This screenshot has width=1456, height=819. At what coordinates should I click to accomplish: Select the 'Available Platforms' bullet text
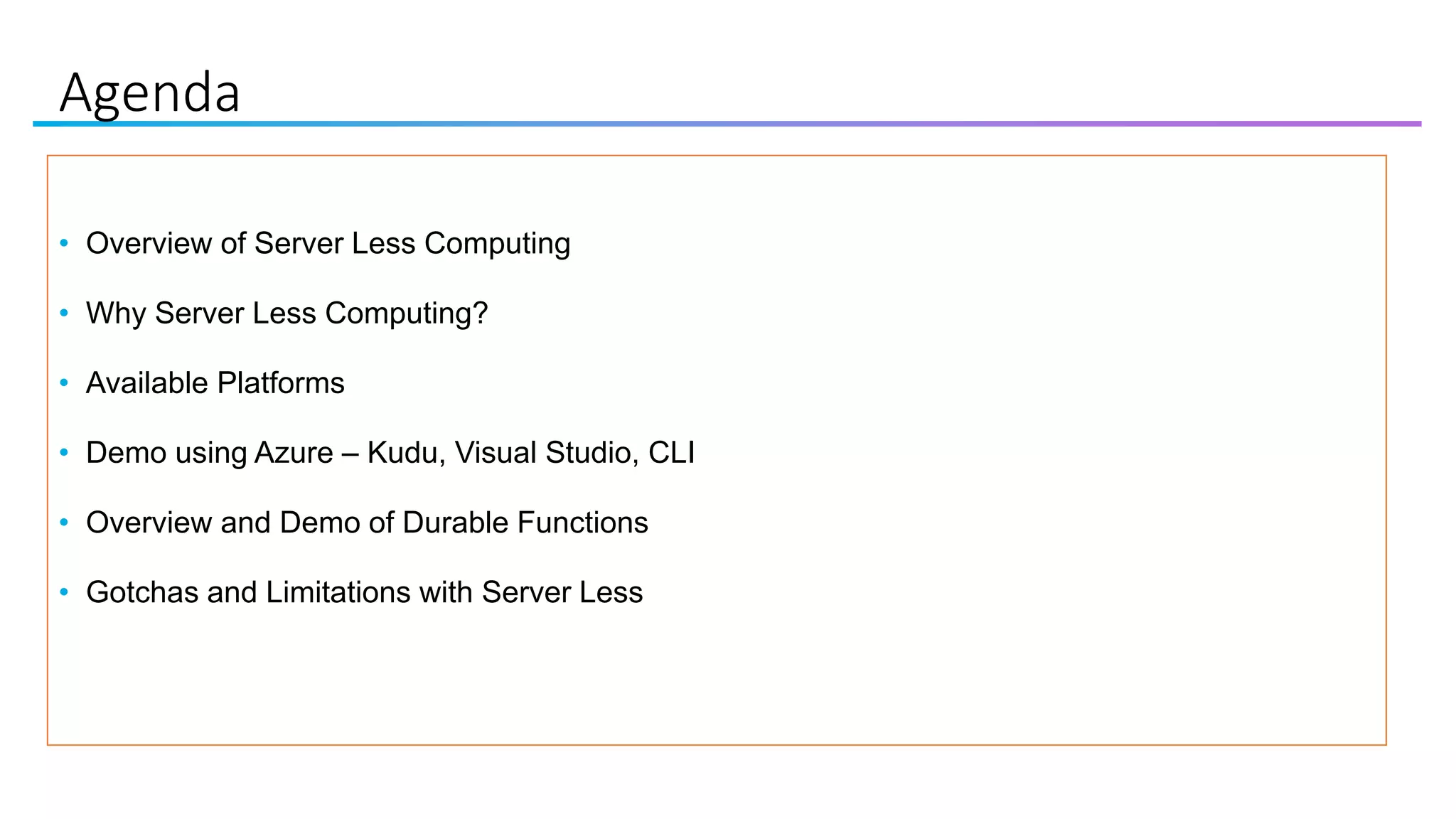[215, 383]
